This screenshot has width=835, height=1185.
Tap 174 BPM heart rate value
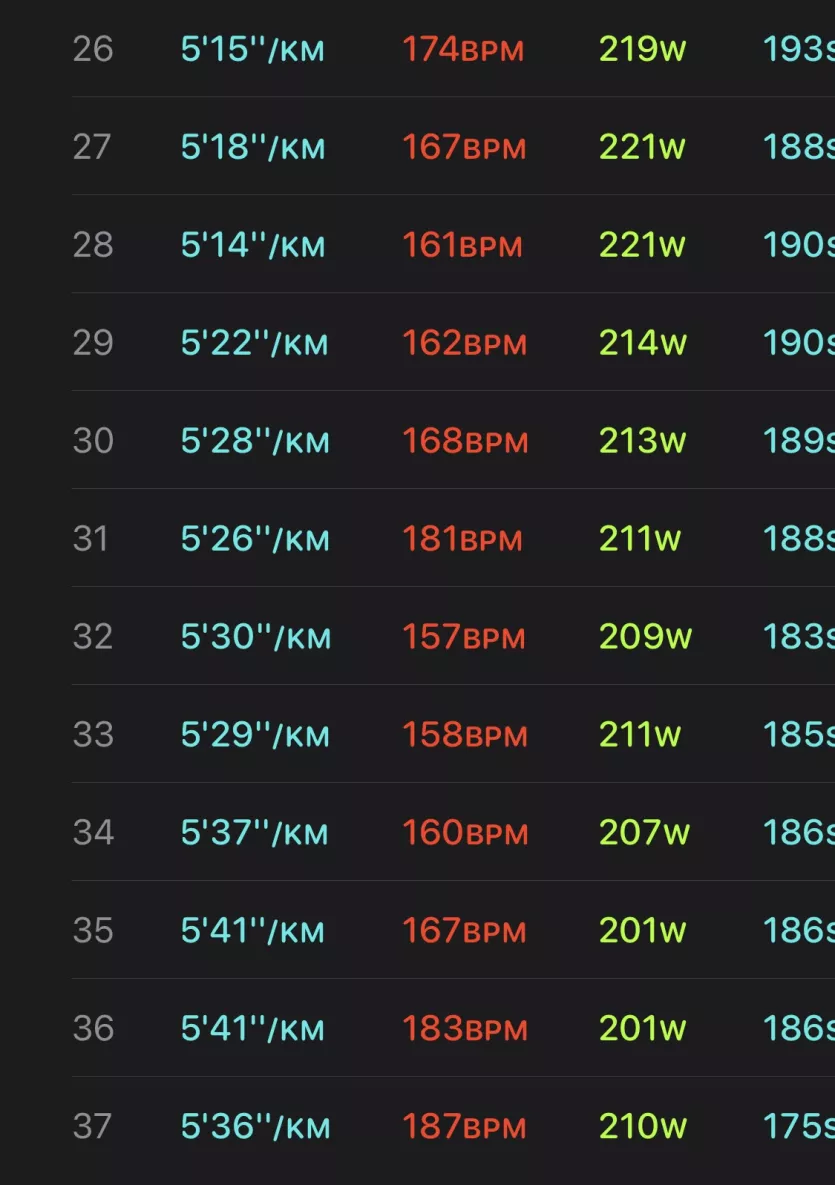coord(463,50)
